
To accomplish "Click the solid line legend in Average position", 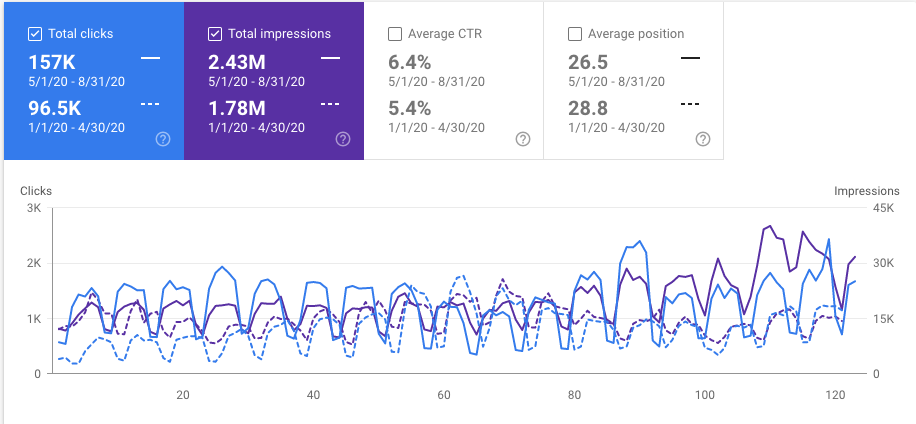I will click(x=690, y=59).
